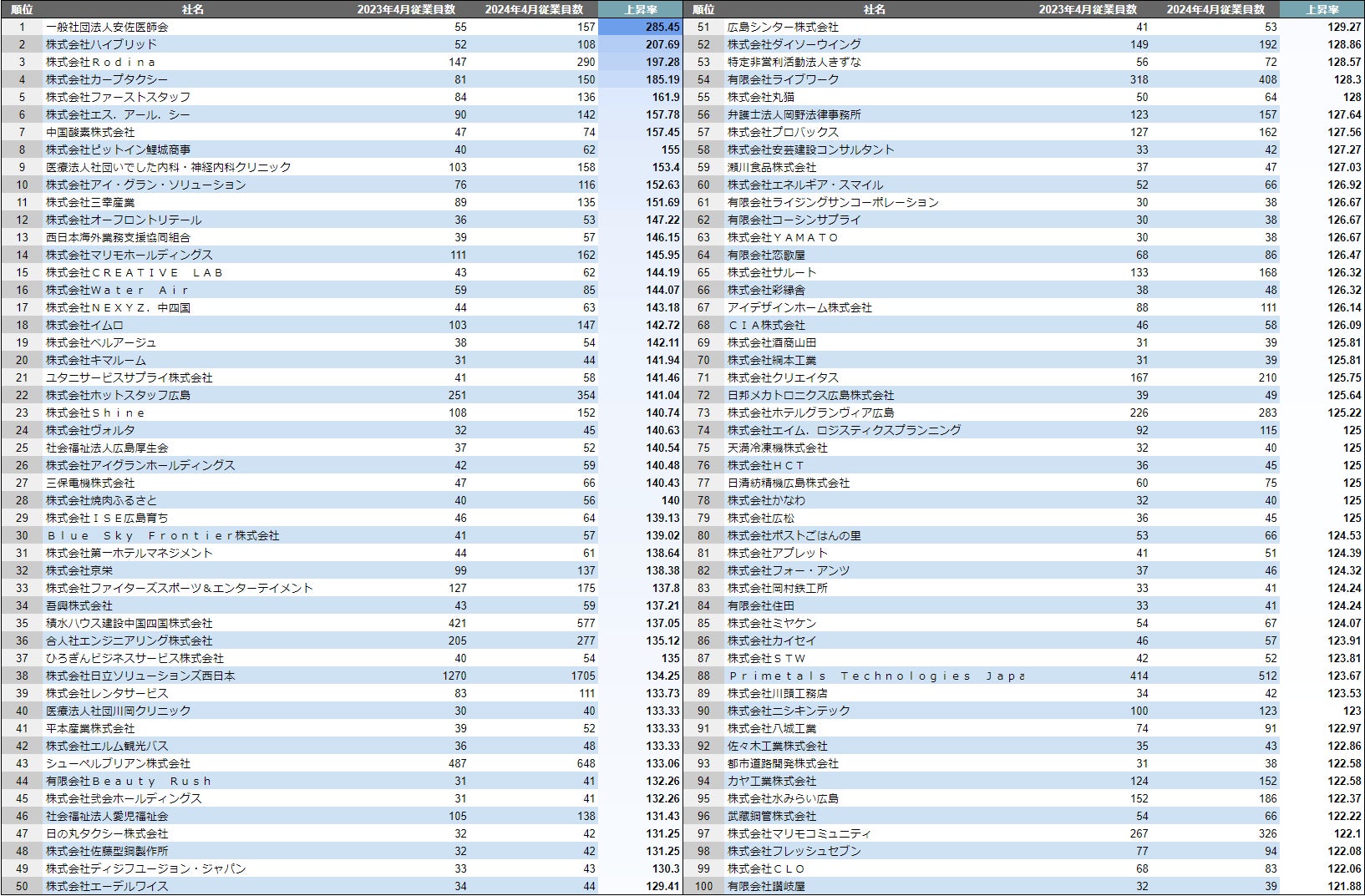1365x896 pixels.
Task: Select the company cell 株式会社イムロ
Action: coord(84,325)
